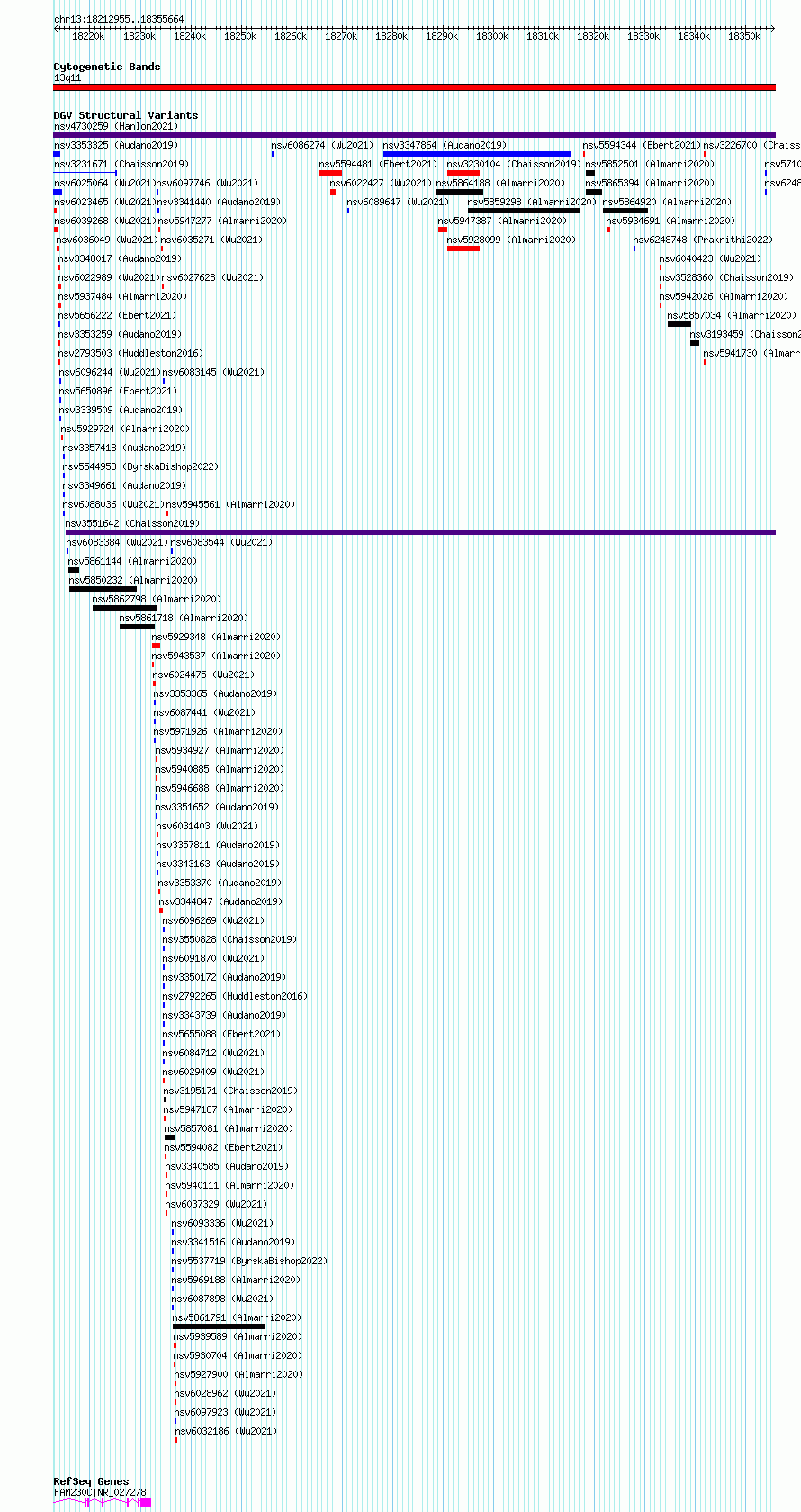The image size is (801, 1512).
Task: Click the red bar under nsv5928099 (Almarri2020)
Action: tap(463, 249)
